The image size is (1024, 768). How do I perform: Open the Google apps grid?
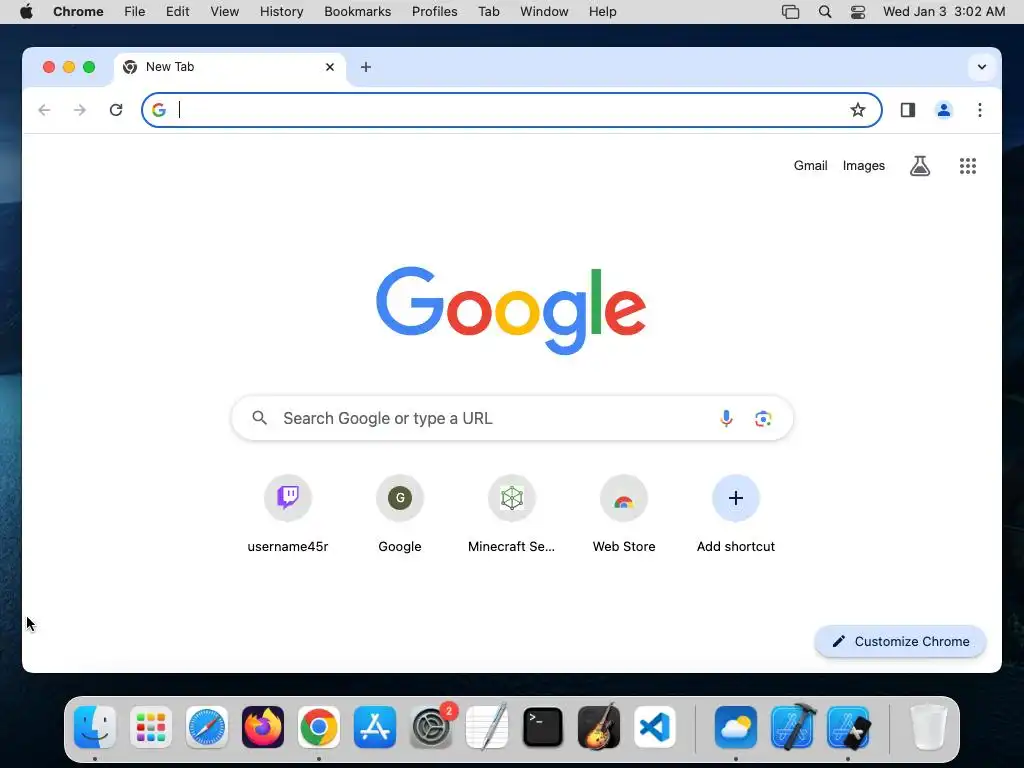click(968, 166)
